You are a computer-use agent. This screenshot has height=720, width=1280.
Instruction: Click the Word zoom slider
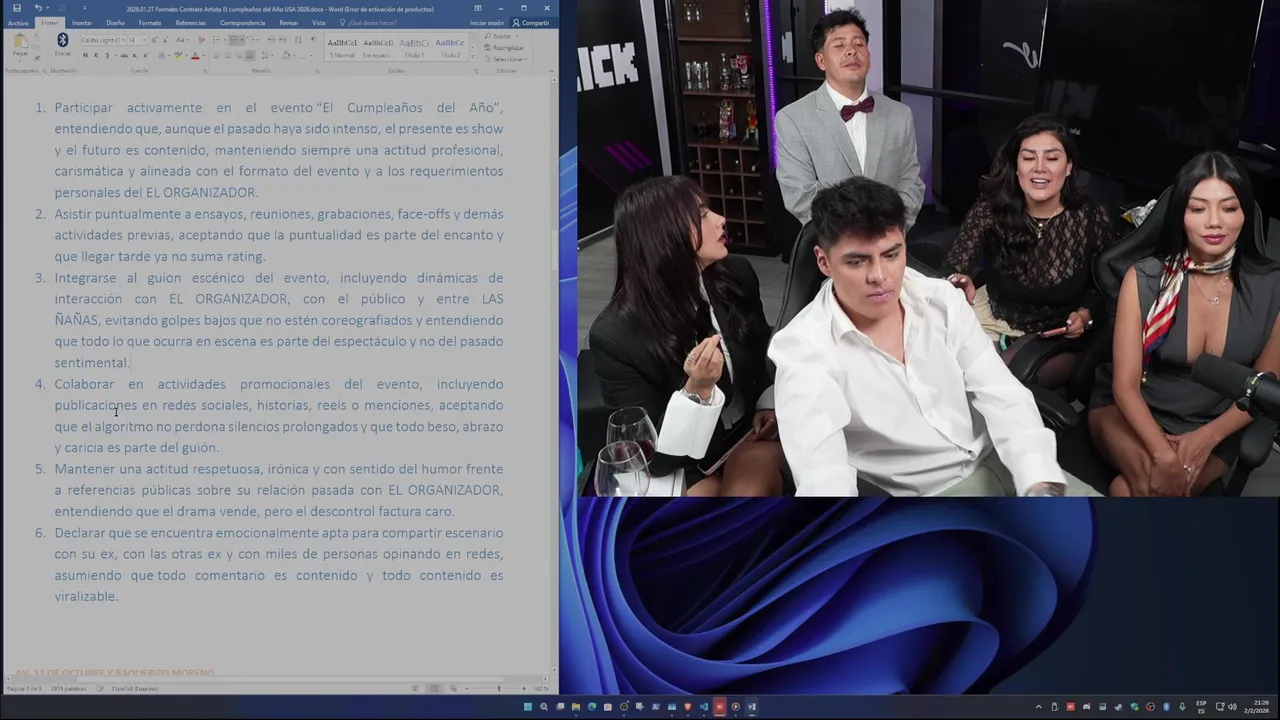point(499,689)
